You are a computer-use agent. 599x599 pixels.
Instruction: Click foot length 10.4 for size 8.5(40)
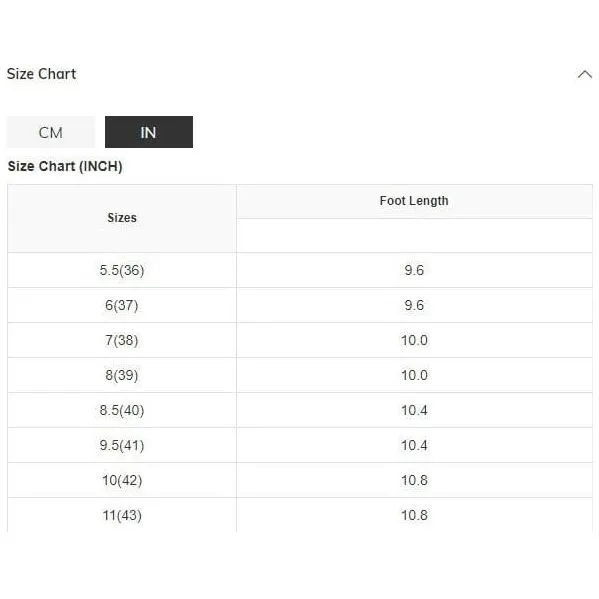(x=414, y=410)
